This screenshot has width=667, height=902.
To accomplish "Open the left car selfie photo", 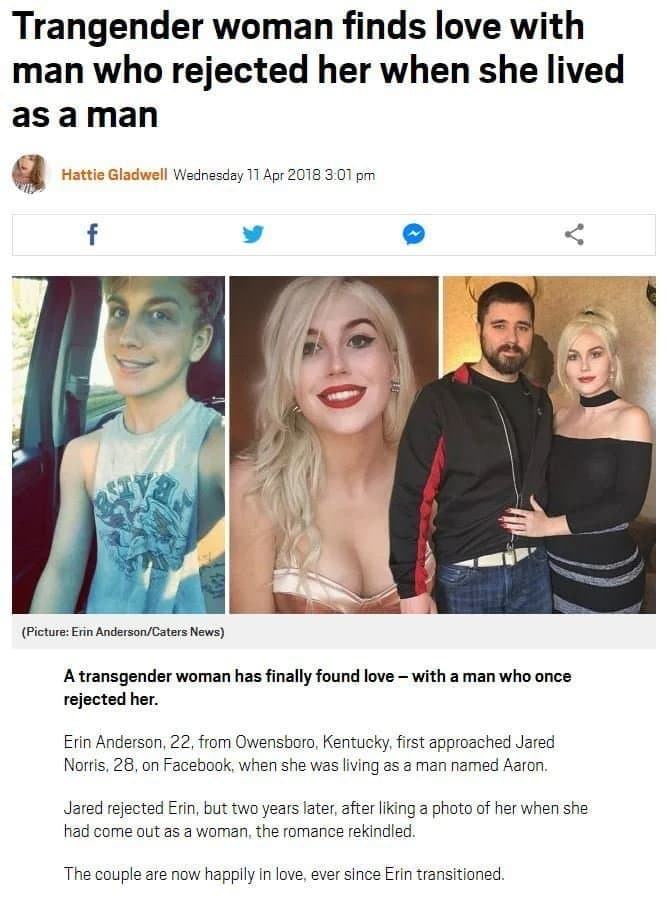I will 119,445.
